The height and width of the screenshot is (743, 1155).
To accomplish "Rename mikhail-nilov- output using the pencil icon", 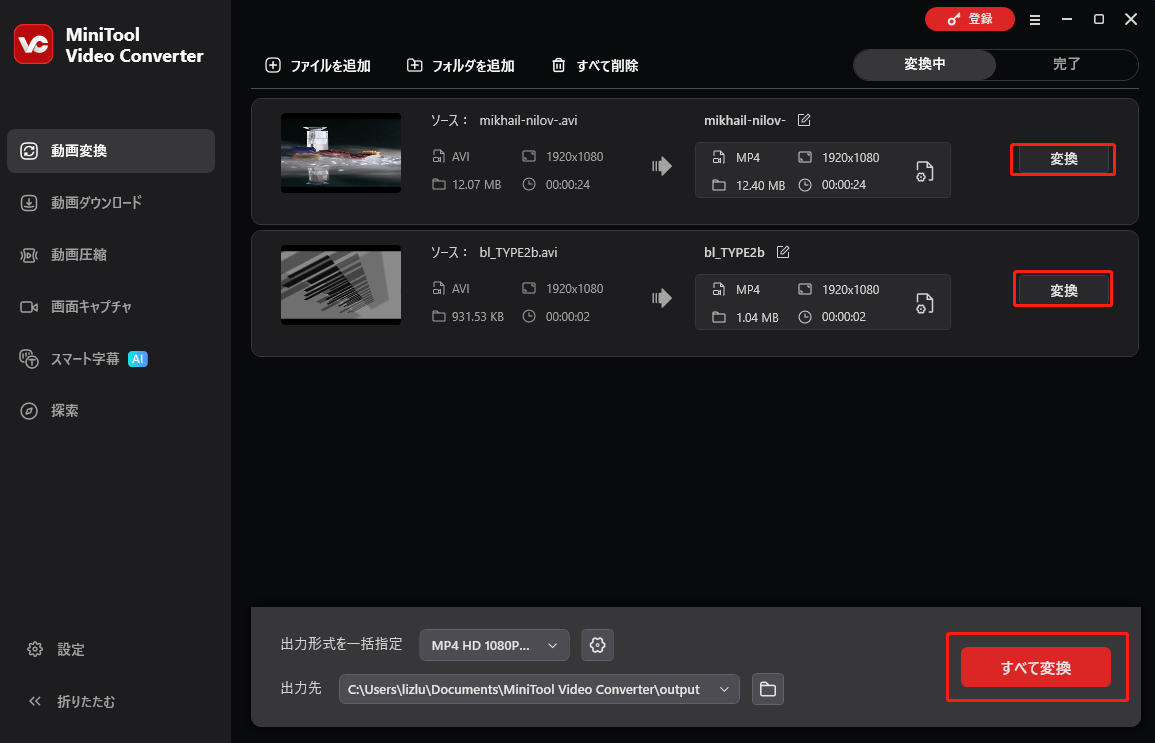I will (804, 120).
